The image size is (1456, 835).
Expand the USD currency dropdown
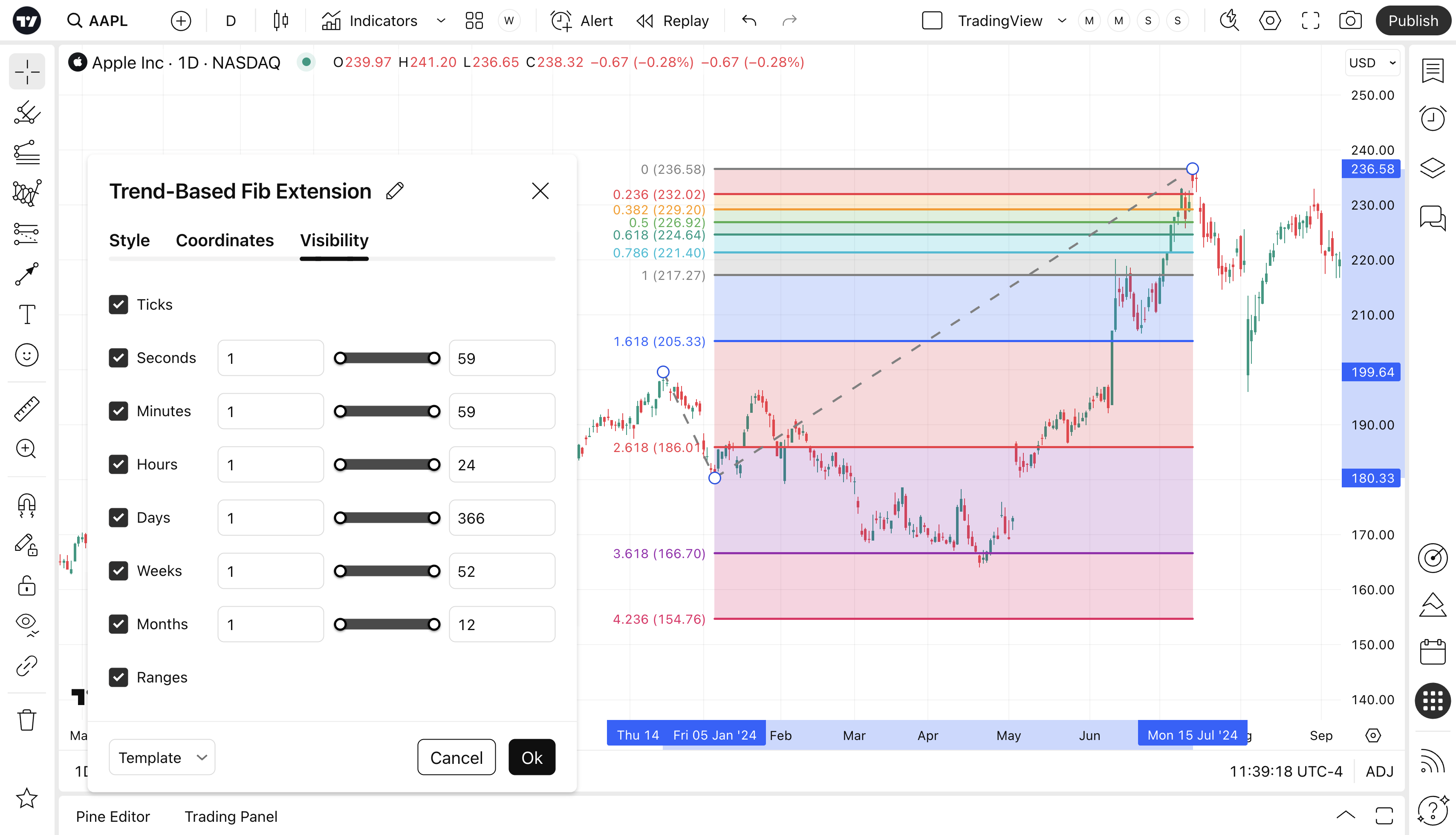[x=1372, y=63]
